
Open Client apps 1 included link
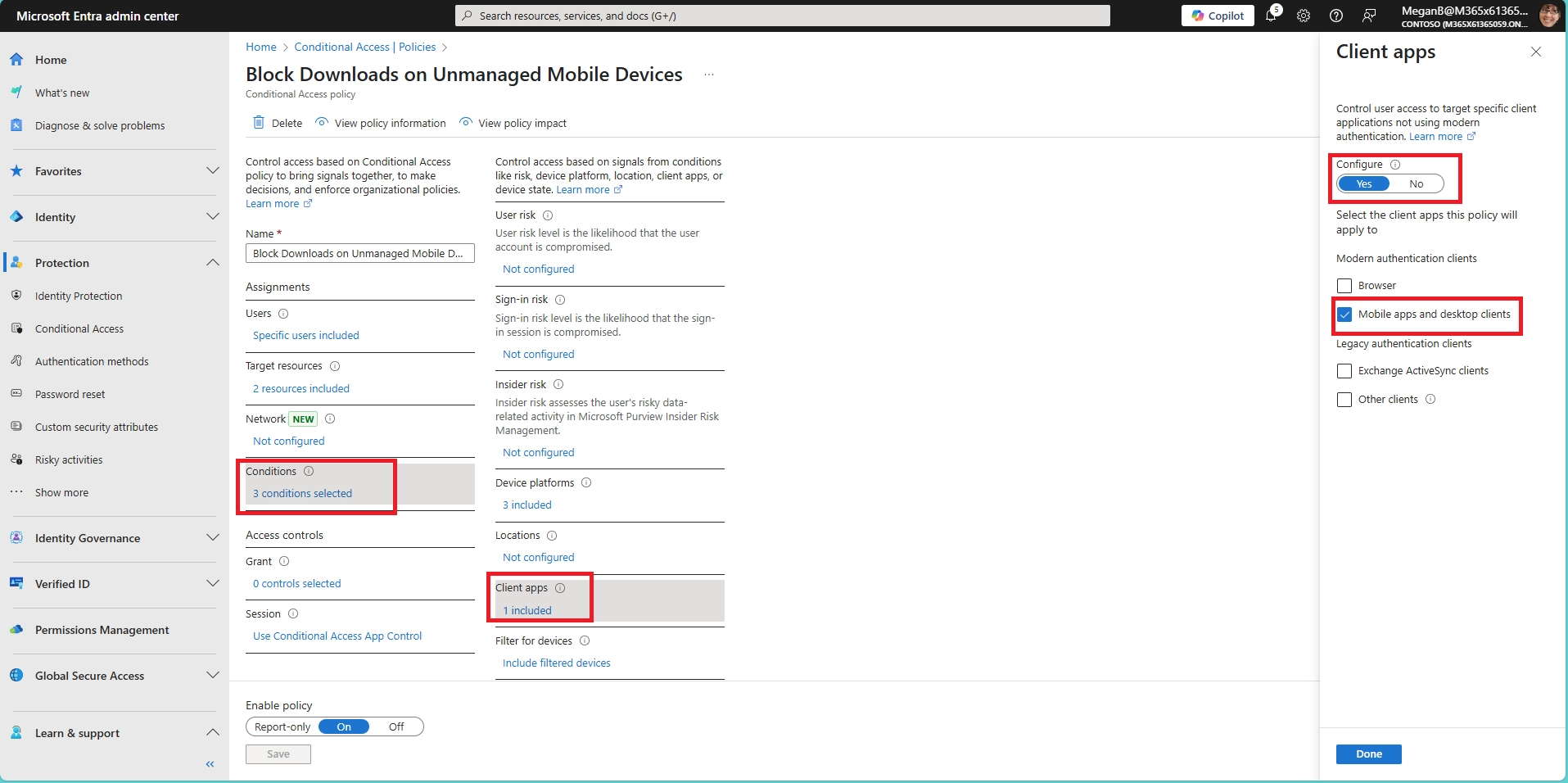click(527, 610)
